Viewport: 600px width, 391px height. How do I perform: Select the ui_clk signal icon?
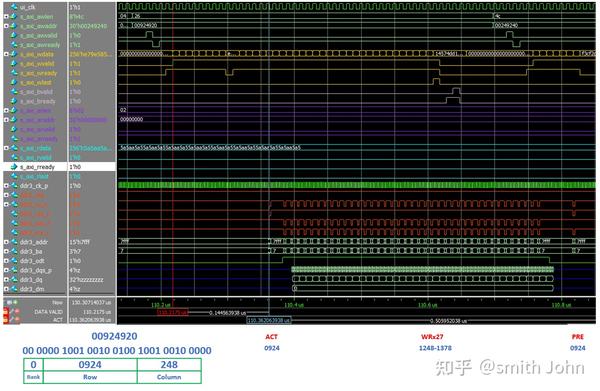coord(14,7)
